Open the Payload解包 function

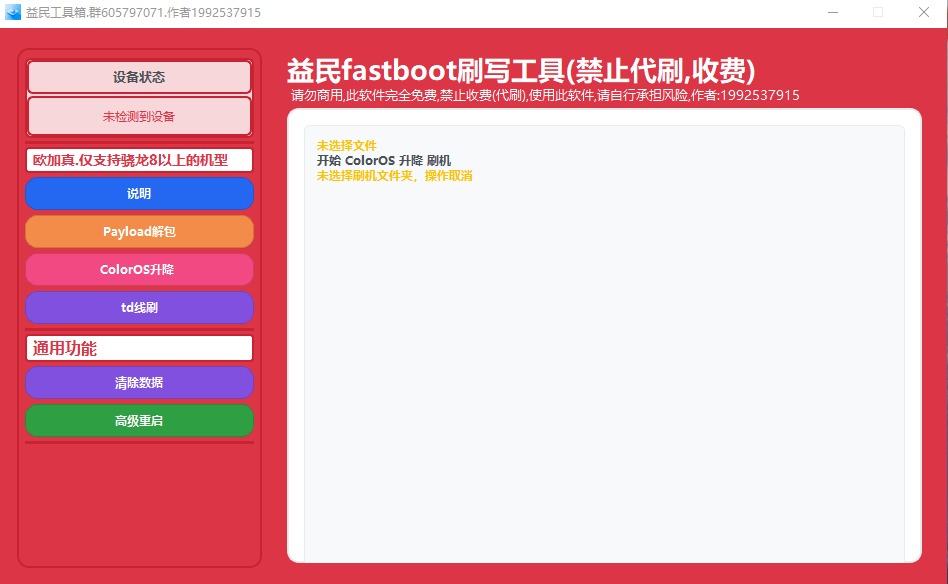(139, 232)
